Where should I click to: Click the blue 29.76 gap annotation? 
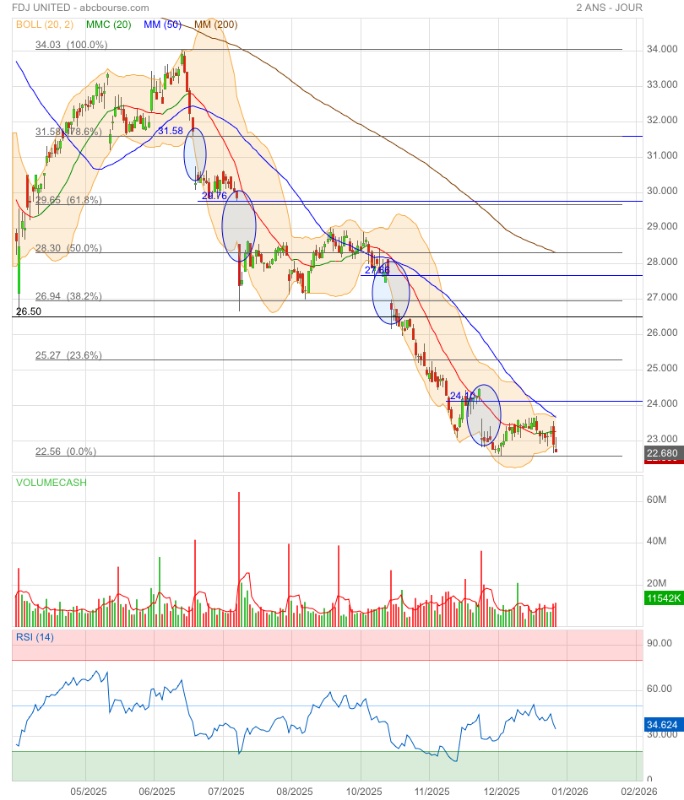coord(214,196)
